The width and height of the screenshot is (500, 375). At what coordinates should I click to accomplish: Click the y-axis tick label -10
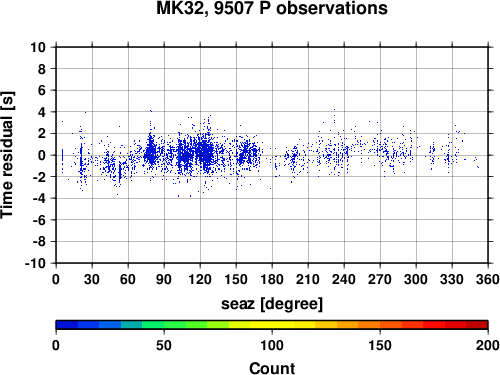tap(35, 263)
